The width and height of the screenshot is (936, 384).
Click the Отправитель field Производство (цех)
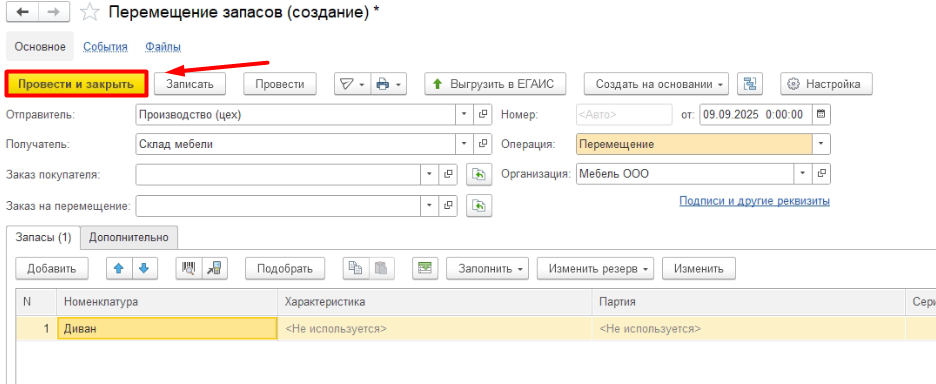coord(296,115)
